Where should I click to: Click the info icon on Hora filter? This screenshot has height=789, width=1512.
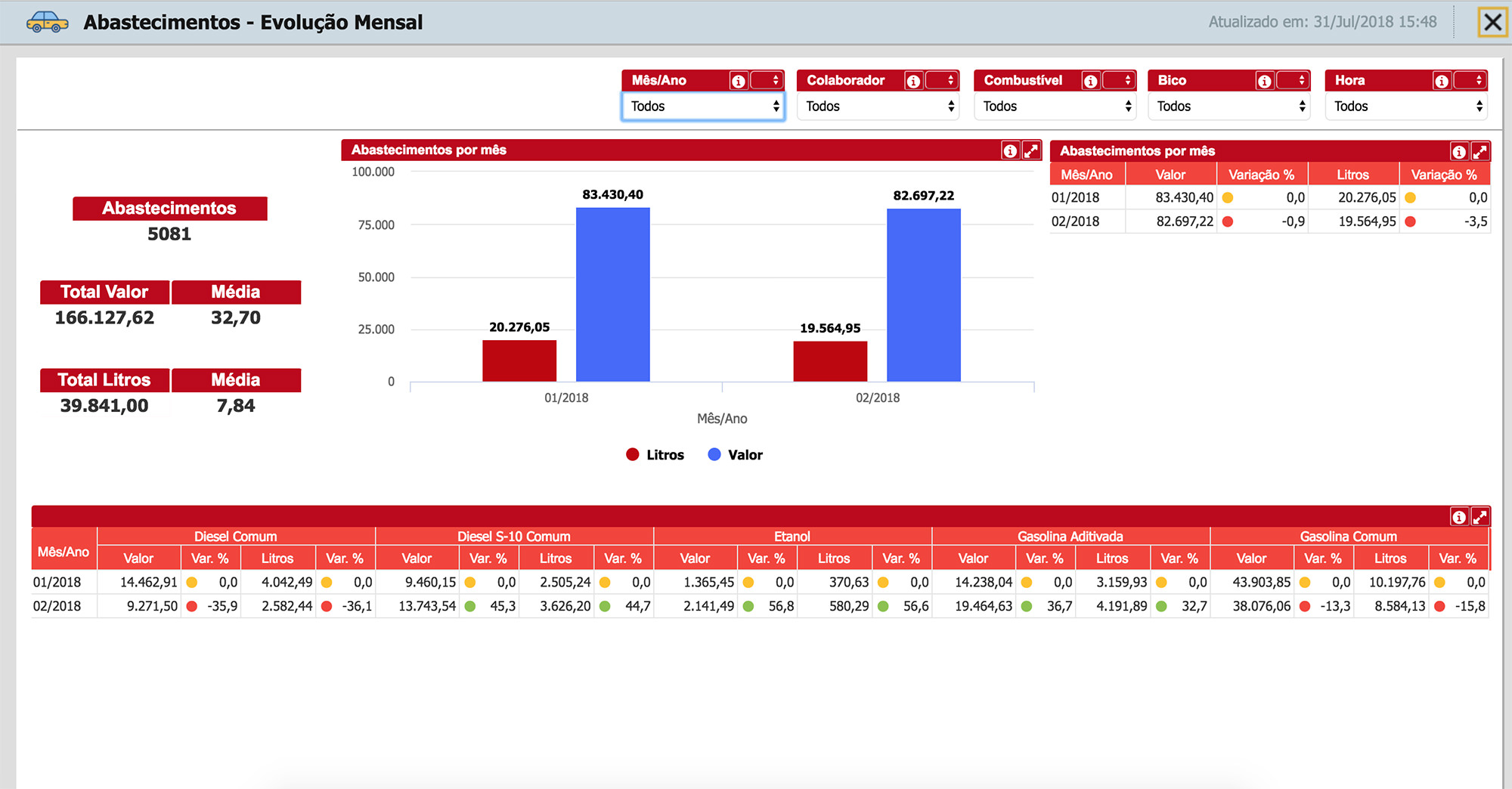pyautogui.click(x=1442, y=81)
